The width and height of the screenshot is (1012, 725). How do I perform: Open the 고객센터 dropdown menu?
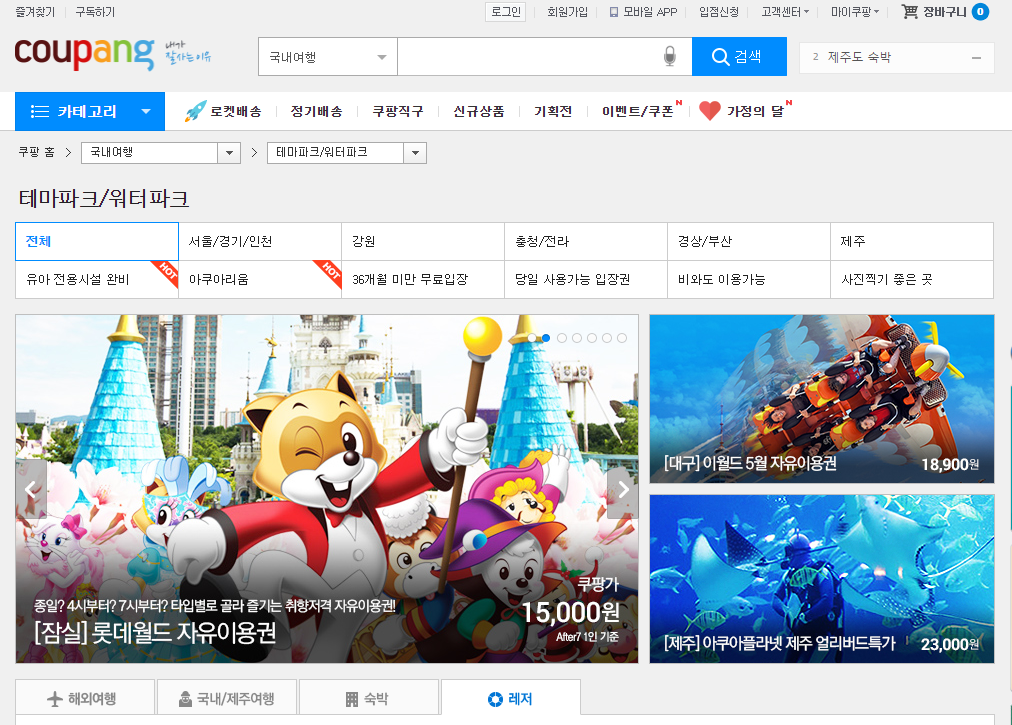tap(785, 12)
